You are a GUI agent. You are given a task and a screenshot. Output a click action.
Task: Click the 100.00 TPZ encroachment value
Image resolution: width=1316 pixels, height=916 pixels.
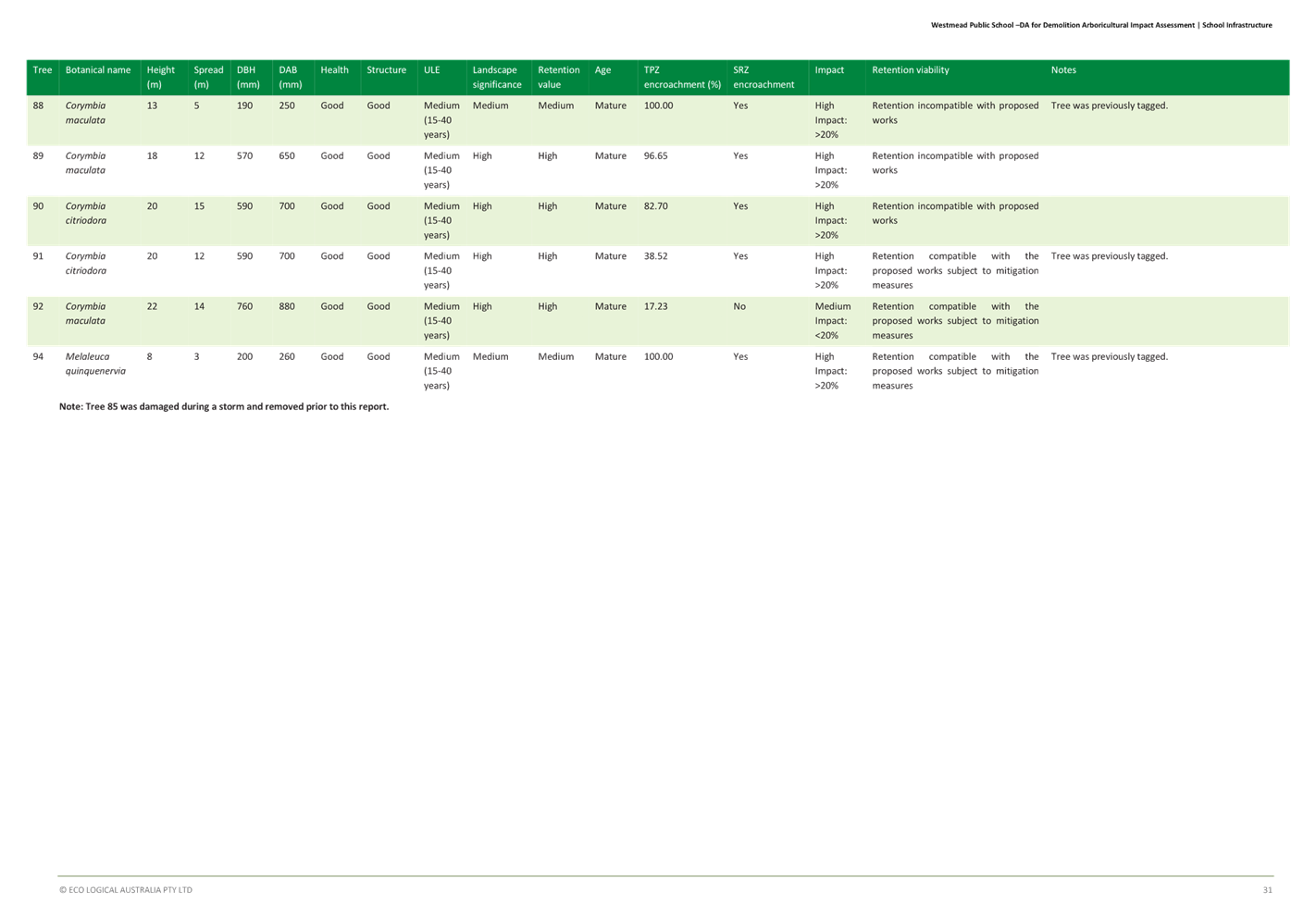pyautogui.click(x=658, y=105)
